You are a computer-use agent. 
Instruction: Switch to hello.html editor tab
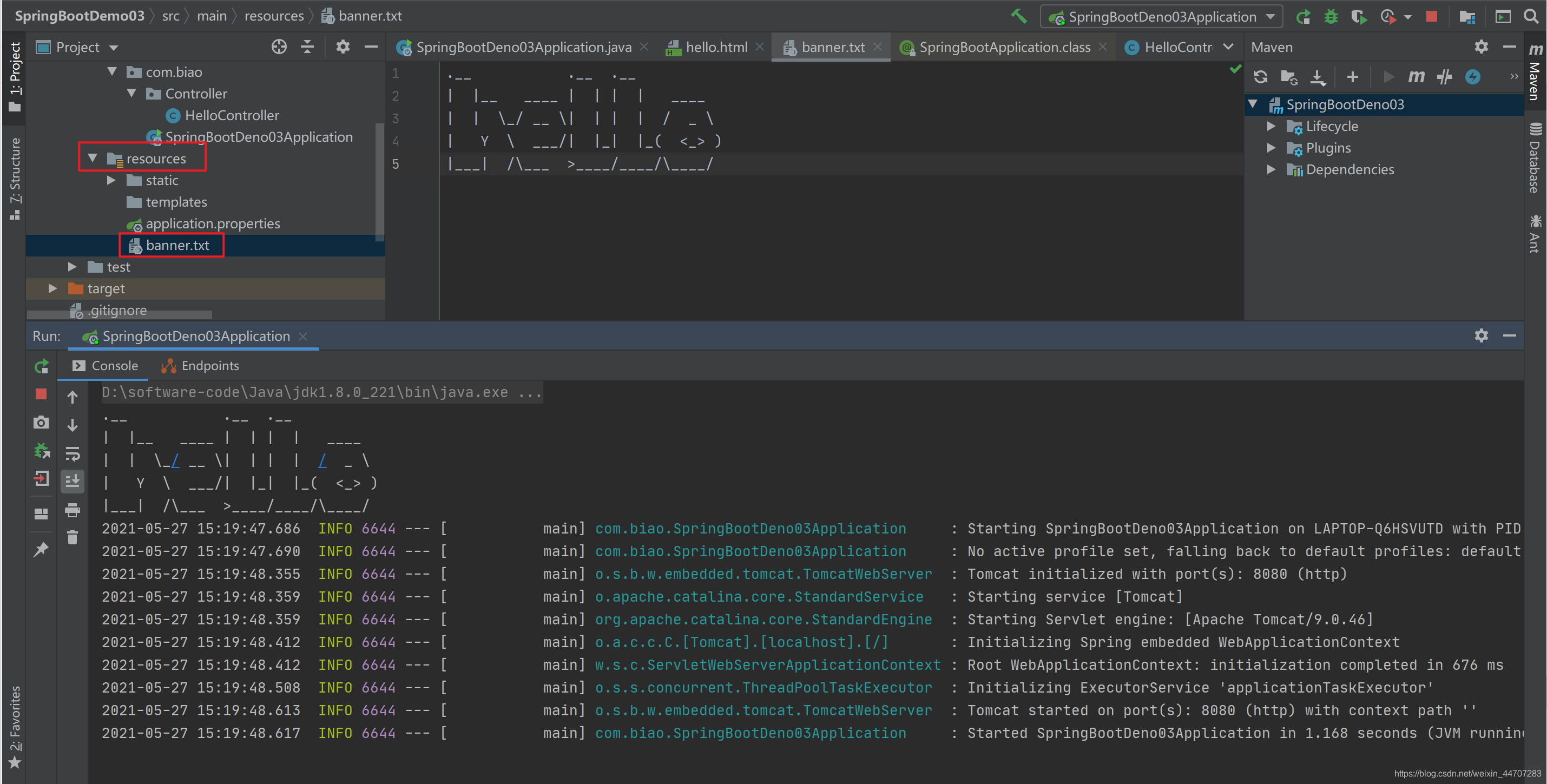click(715, 48)
